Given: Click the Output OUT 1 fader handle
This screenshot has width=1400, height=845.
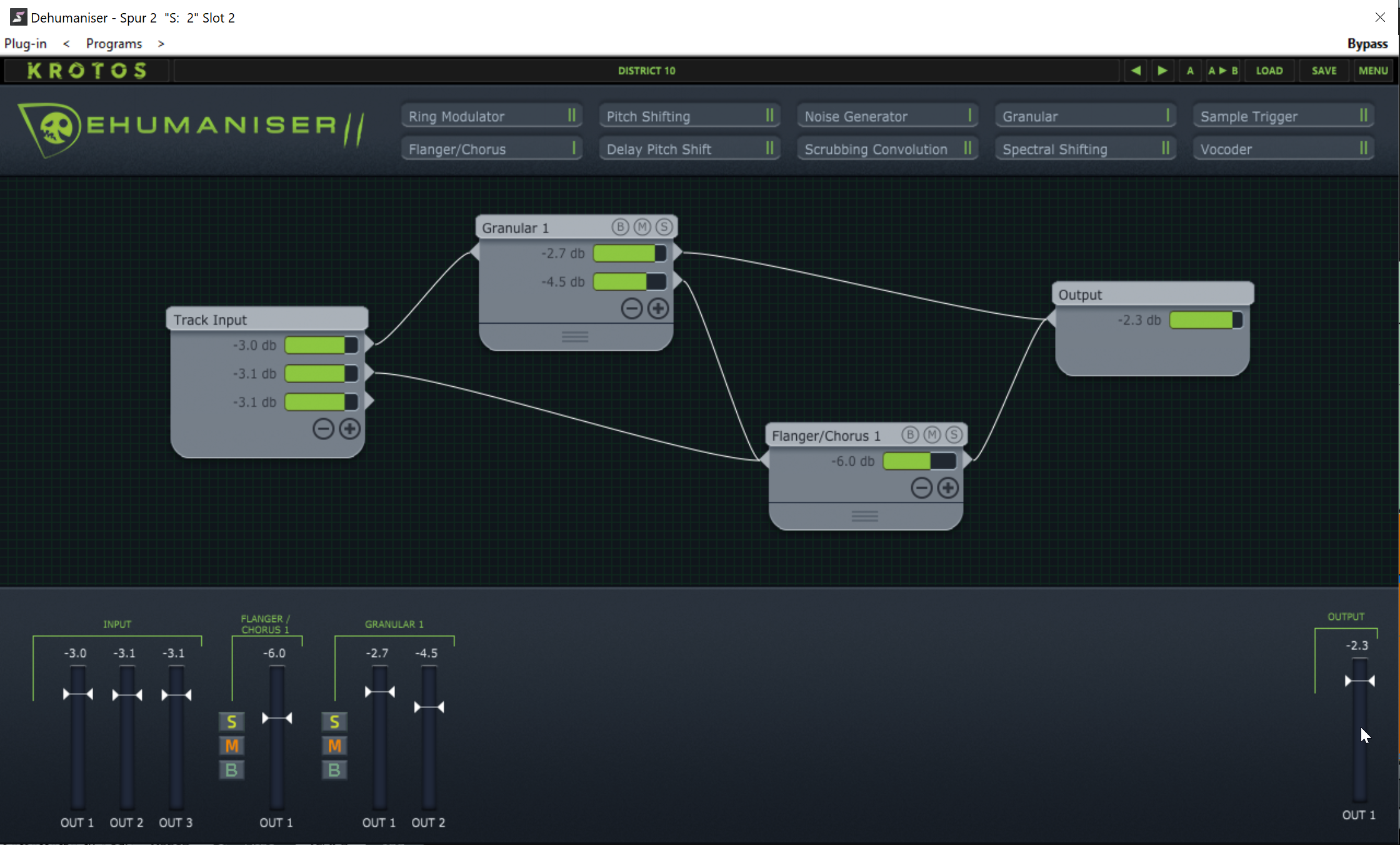Looking at the screenshot, I should tap(1359, 681).
